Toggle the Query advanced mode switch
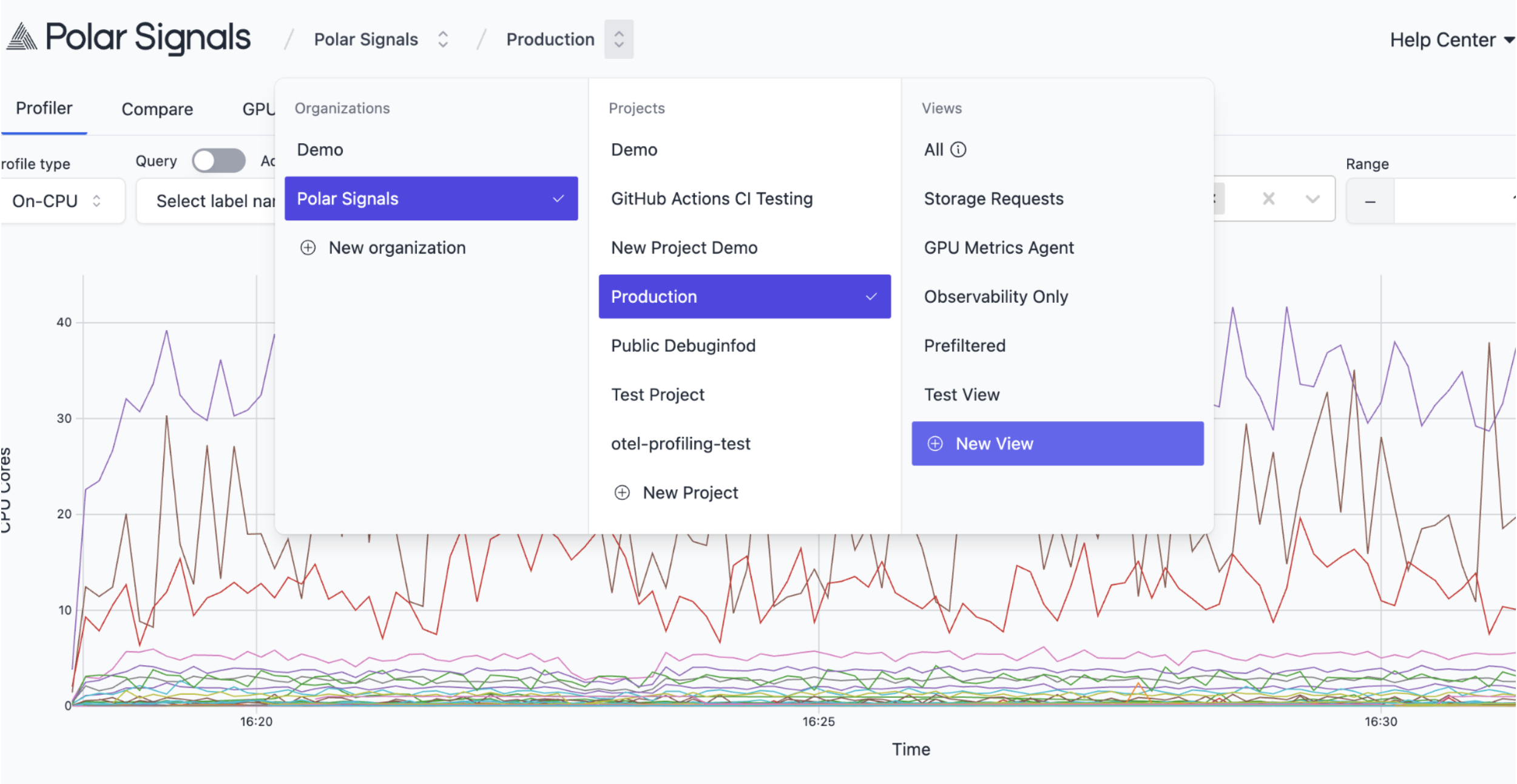The height and width of the screenshot is (784, 1517). tap(218, 161)
